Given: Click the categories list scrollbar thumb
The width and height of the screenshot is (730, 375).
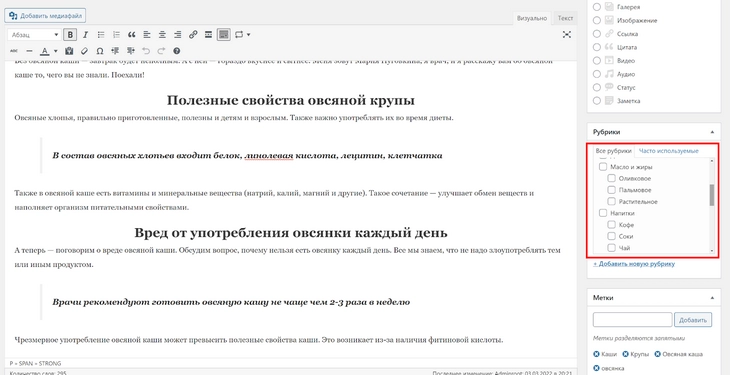Looking at the screenshot, I should 711,195.
